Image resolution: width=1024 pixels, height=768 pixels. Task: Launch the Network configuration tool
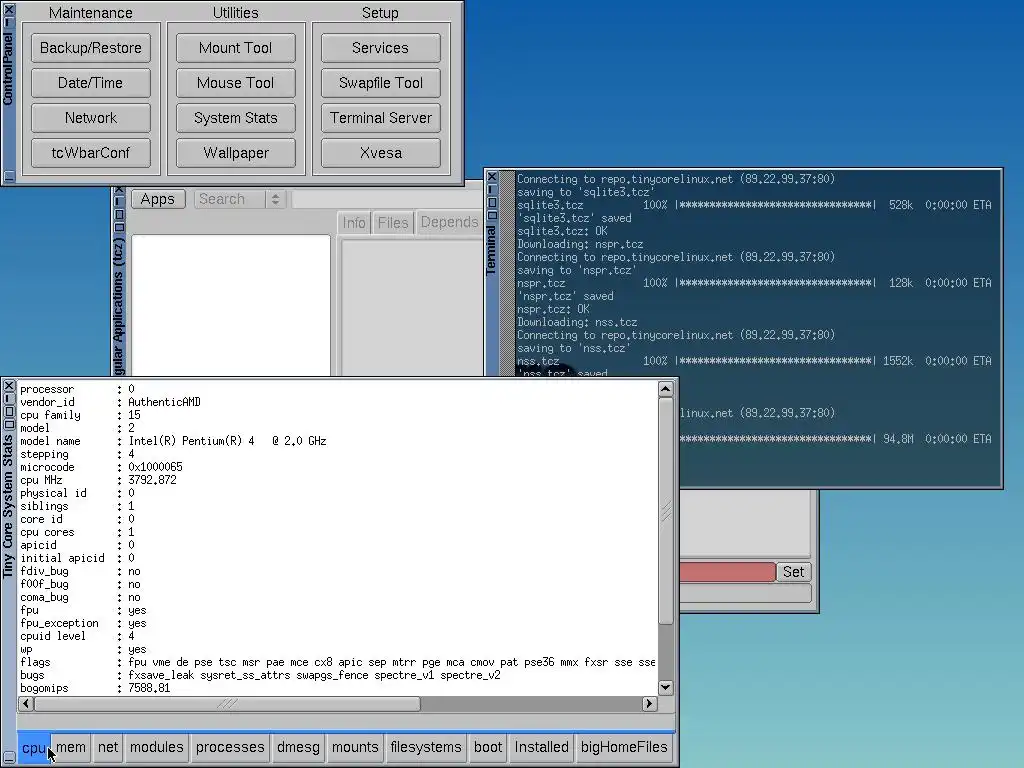(x=91, y=118)
